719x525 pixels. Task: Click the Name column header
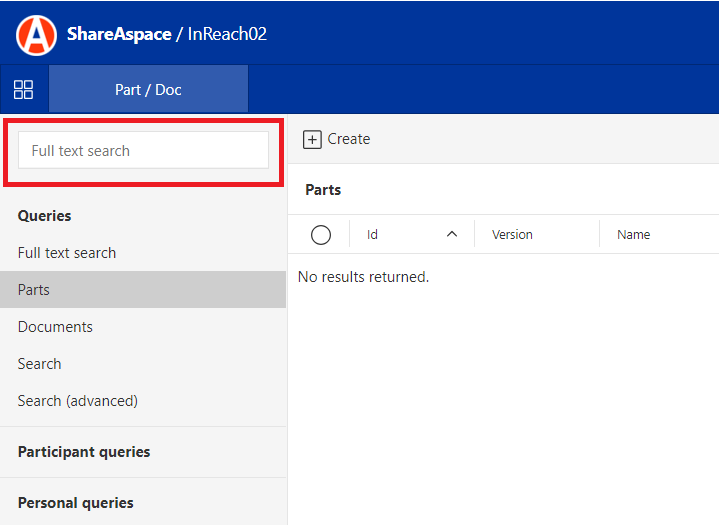click(633, 235)
